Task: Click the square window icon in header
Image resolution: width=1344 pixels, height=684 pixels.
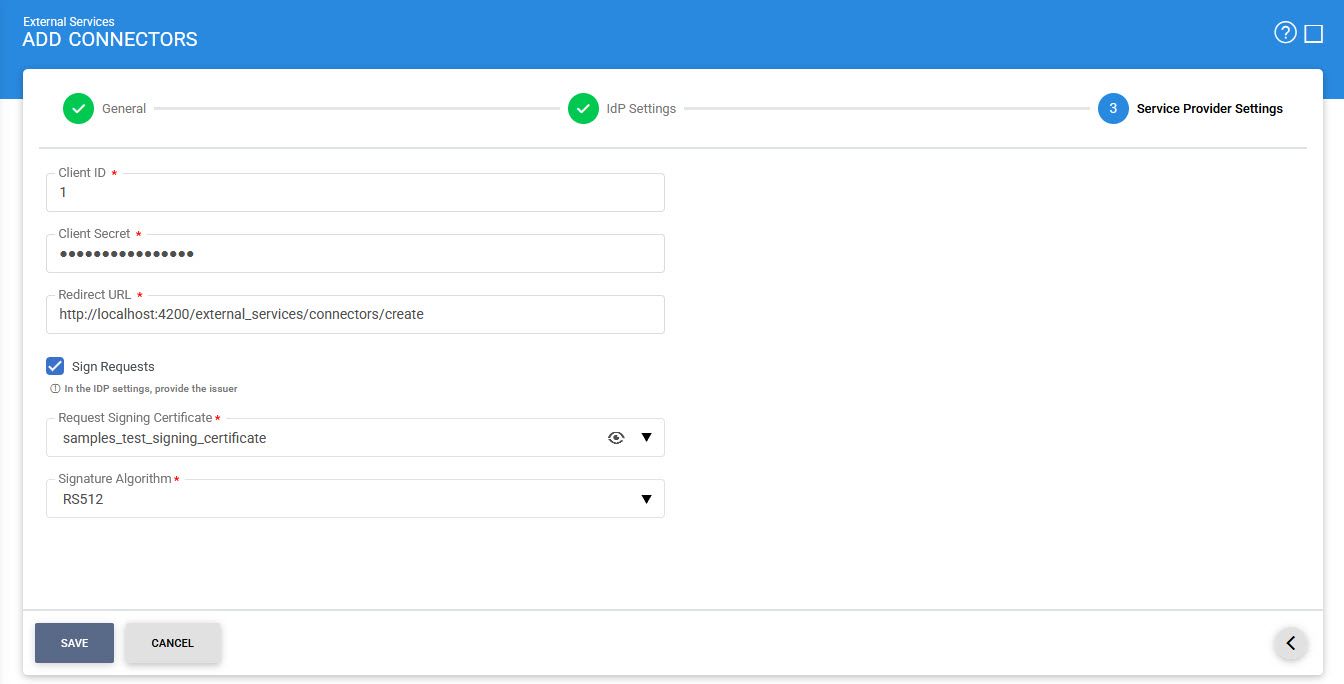Action: tap(1314, 34)
